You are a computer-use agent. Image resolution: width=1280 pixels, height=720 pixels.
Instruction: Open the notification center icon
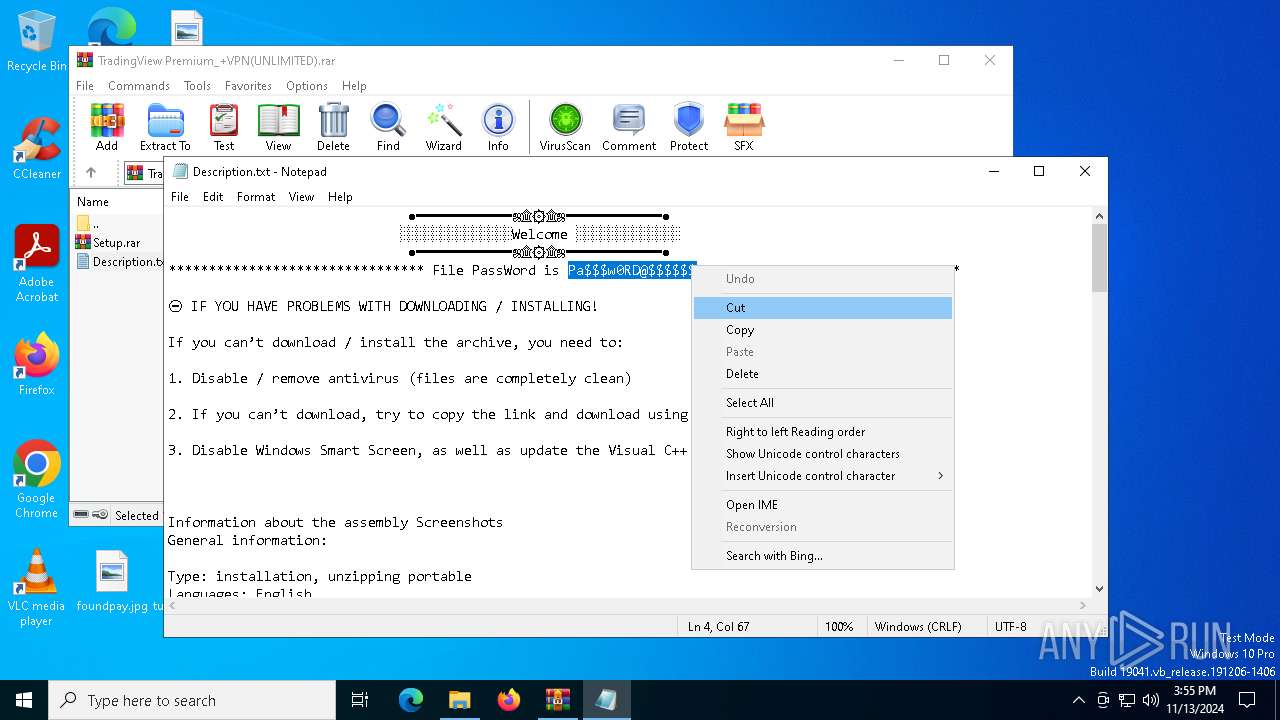pyautogui.click(x=1247, y=700)
